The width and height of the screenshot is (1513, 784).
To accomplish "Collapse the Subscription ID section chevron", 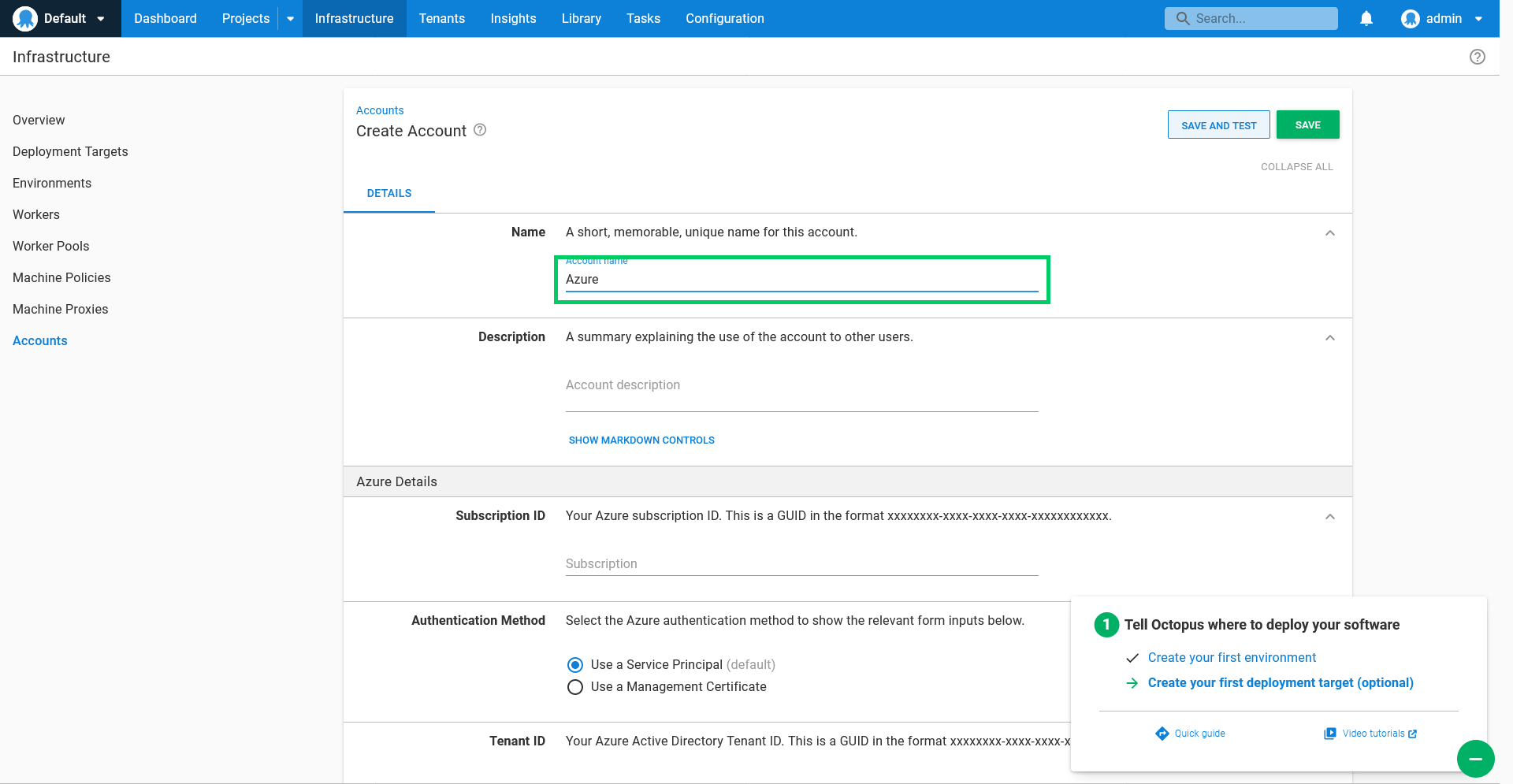I will tap(1330, 517).
